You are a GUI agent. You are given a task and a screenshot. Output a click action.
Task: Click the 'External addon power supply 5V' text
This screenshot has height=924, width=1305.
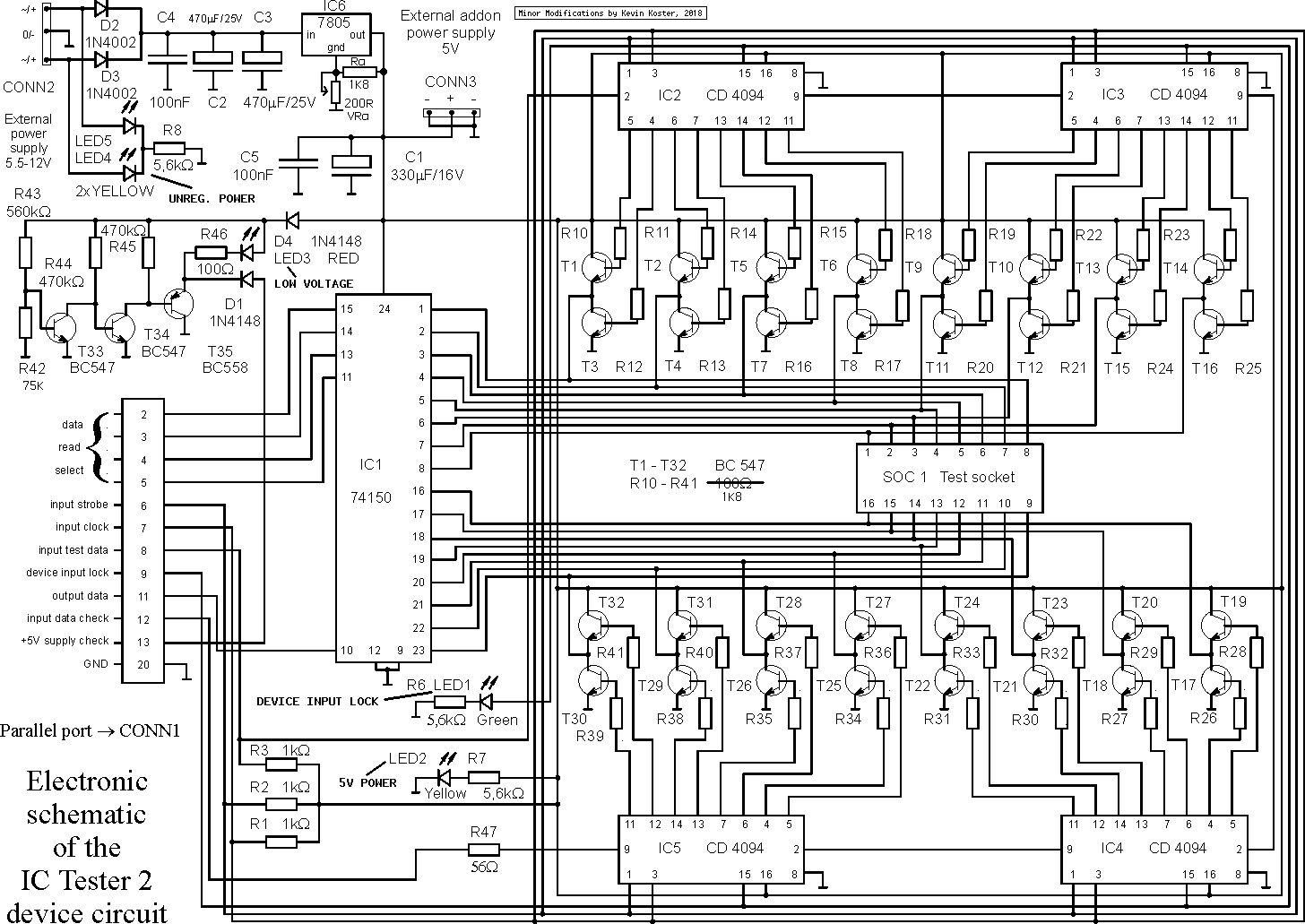(450, 32)
